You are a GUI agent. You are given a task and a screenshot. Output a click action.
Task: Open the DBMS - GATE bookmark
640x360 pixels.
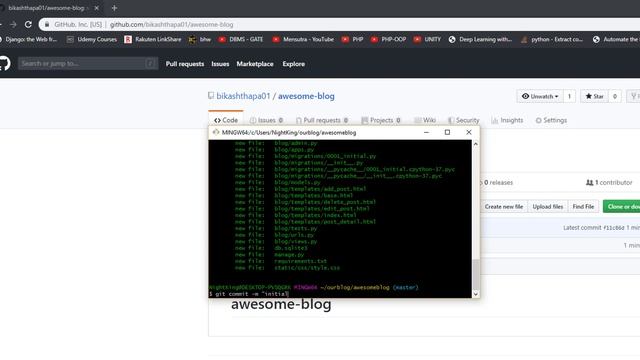point(241,39)
